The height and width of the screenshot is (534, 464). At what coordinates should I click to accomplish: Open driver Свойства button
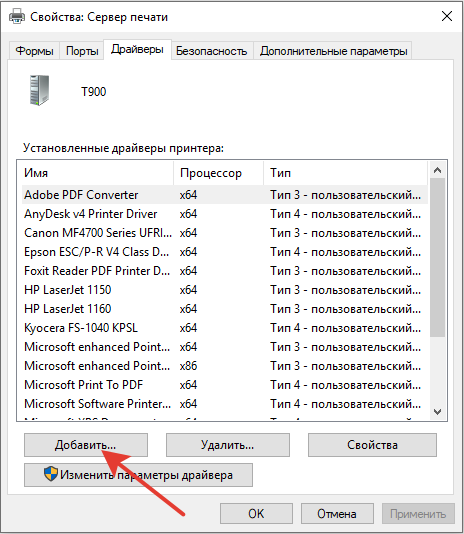[372, 445]
